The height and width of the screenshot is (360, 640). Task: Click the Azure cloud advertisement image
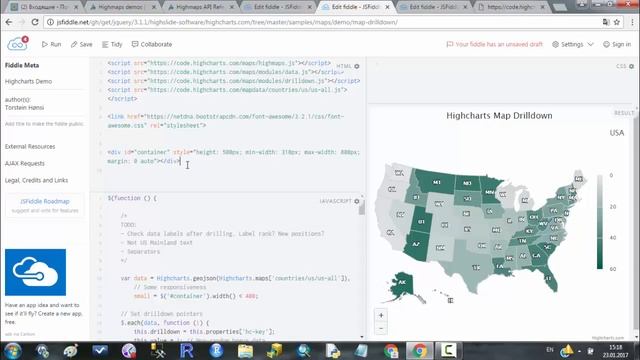[x=36, y=272]
